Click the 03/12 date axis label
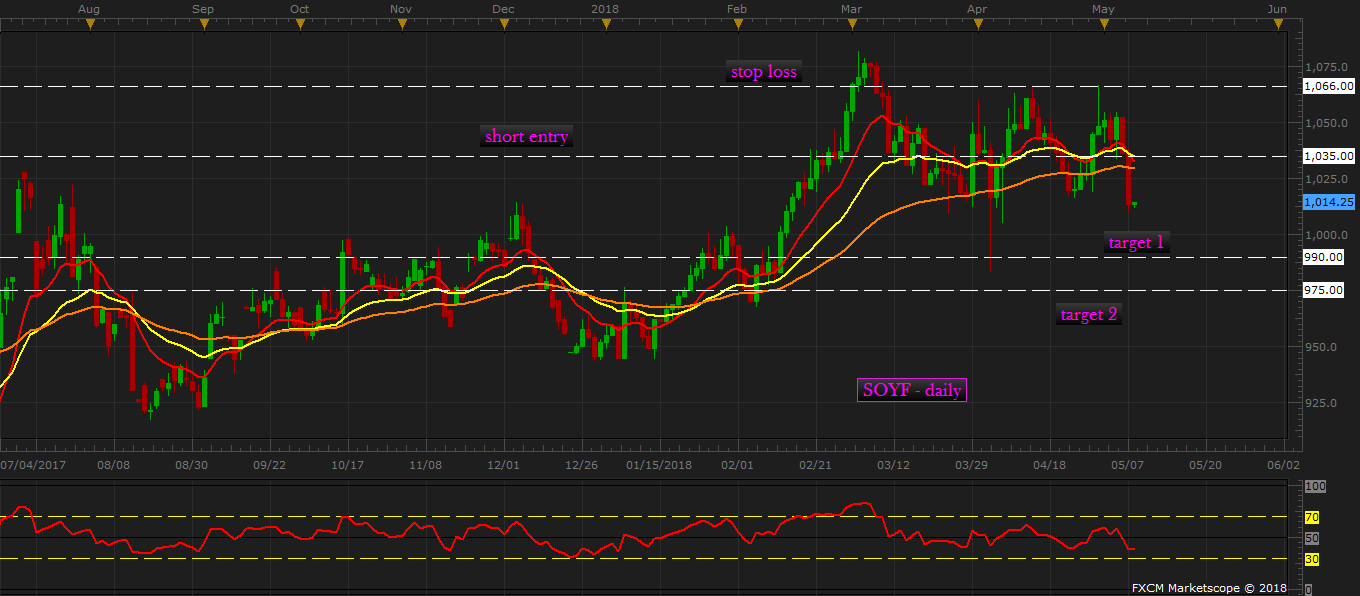 click(x=893, y=465)
